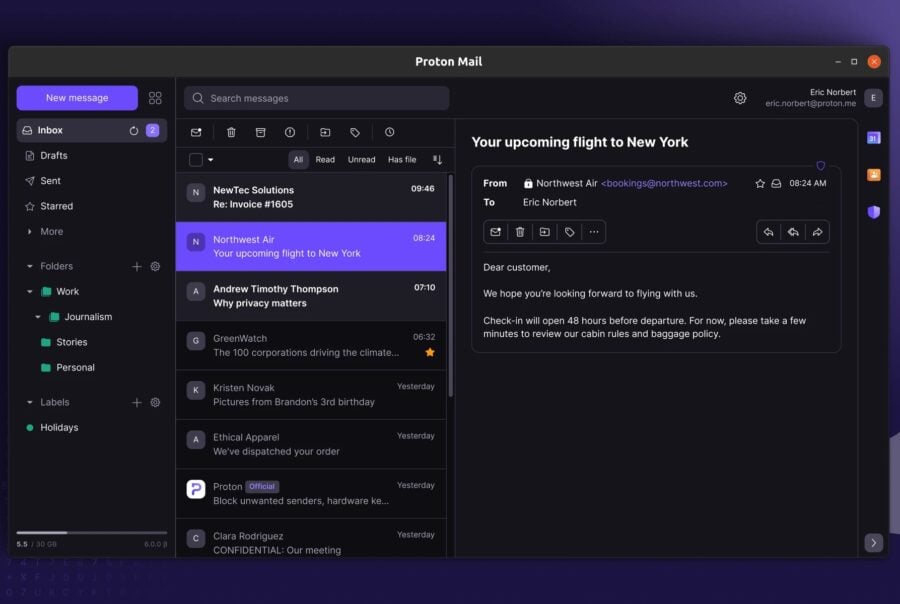Filter messages by Has file

[x=402, y=160]
